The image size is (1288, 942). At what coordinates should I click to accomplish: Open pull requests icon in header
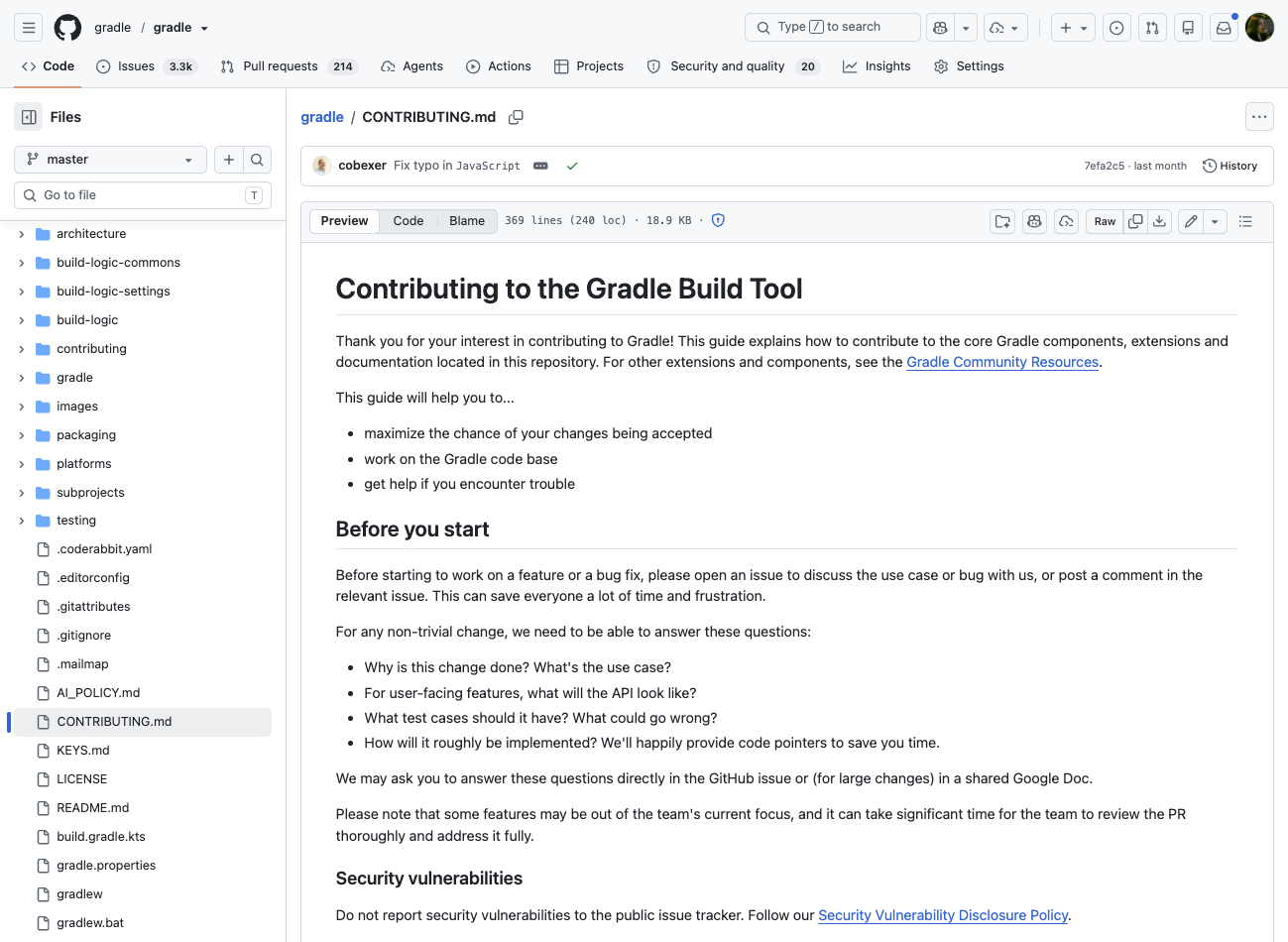pos(1152,28)
